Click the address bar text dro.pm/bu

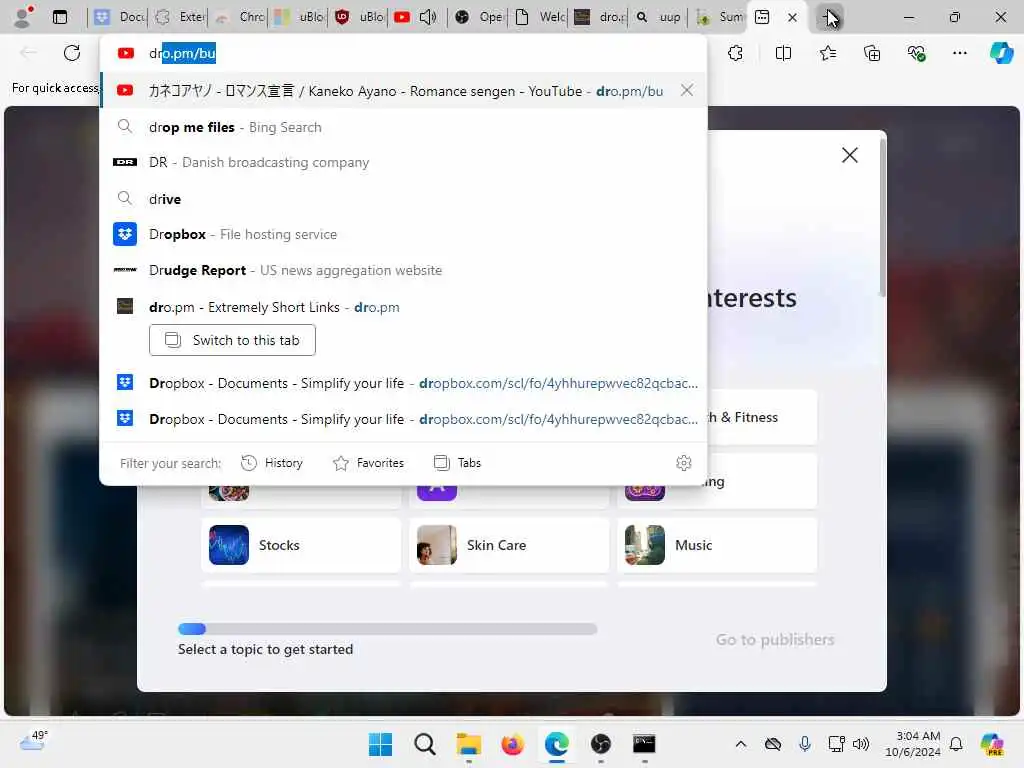[x=182, y=53]
